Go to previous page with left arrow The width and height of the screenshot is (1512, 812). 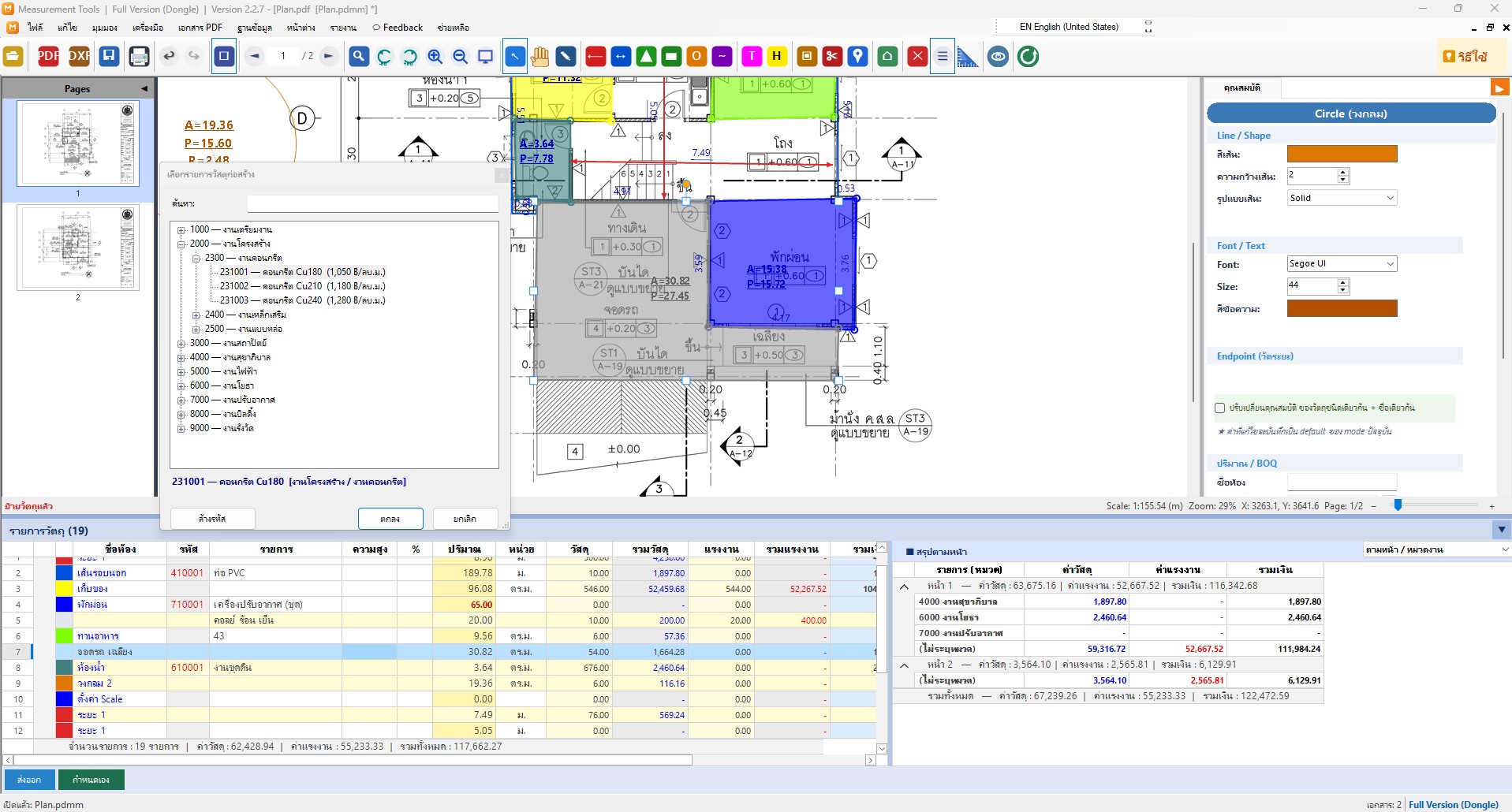click(x=255, y=56)
